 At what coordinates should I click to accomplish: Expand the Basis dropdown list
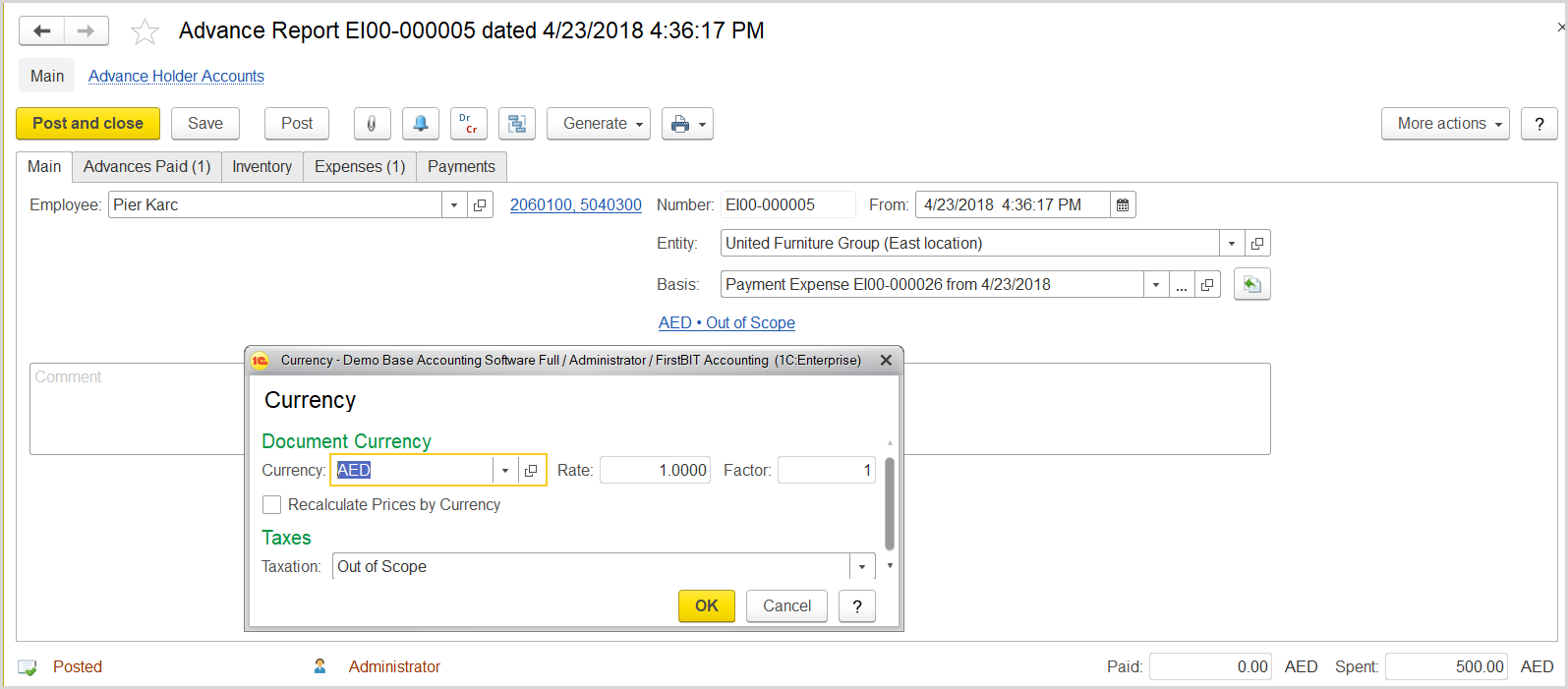click(x=1156, y=284)
